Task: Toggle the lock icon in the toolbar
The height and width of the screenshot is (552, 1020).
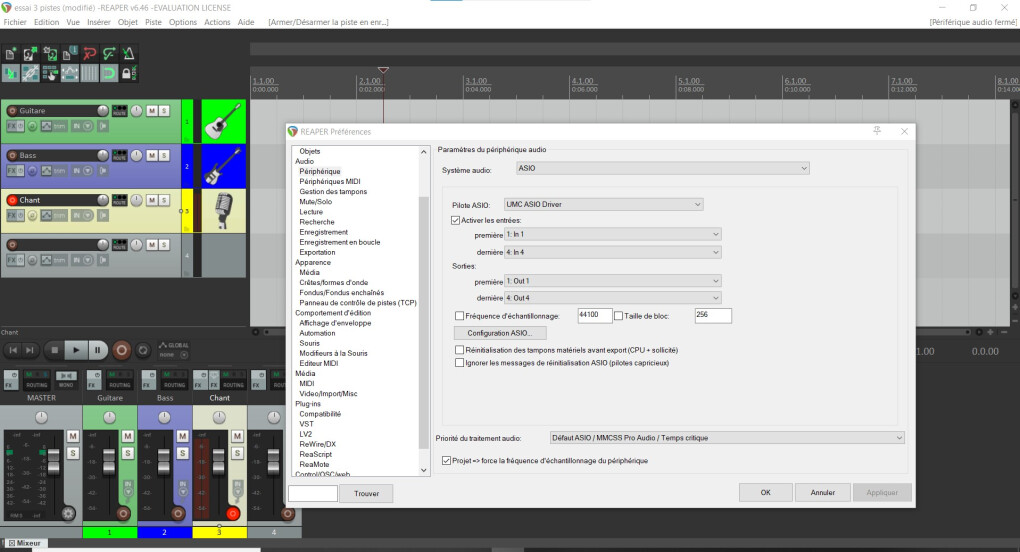Action: pyautogui.click(x=127, y=73)
